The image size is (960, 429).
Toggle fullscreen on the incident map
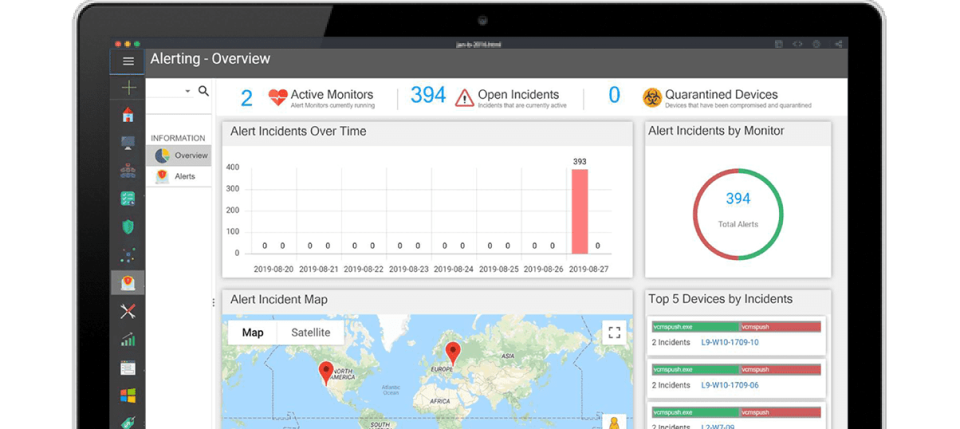pos(614,332)
